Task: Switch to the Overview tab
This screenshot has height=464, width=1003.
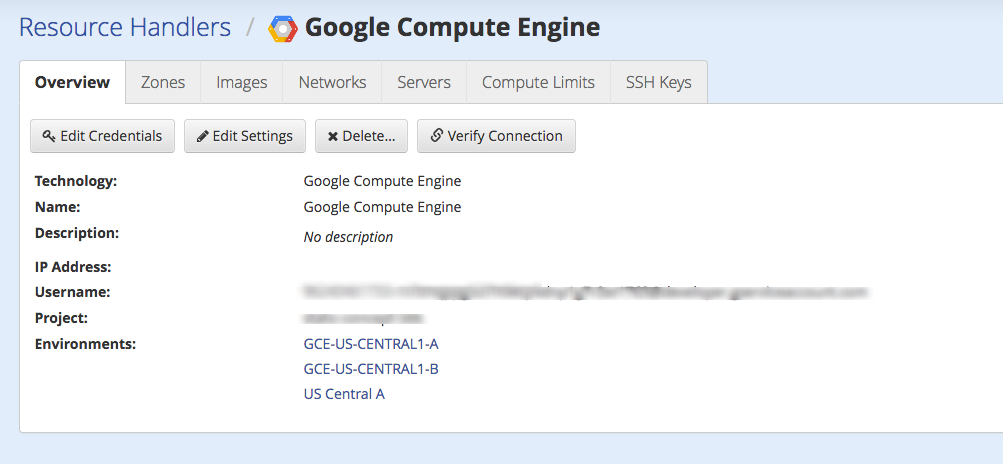Action: point(72,82)
